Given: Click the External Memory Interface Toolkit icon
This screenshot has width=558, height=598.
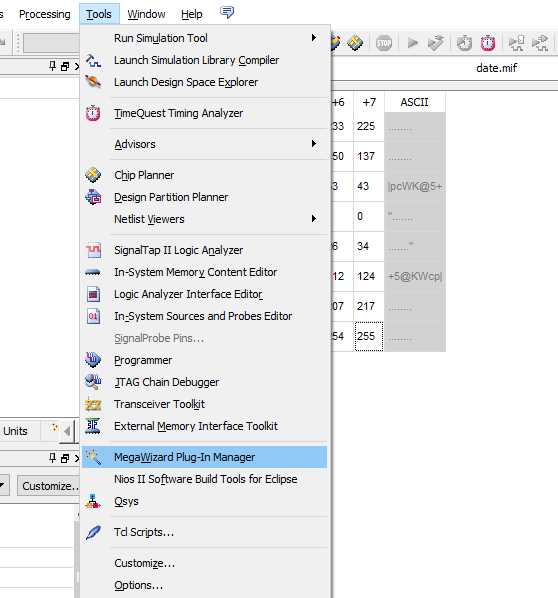Looking at the screenshot, I should [x=93, y=426].
